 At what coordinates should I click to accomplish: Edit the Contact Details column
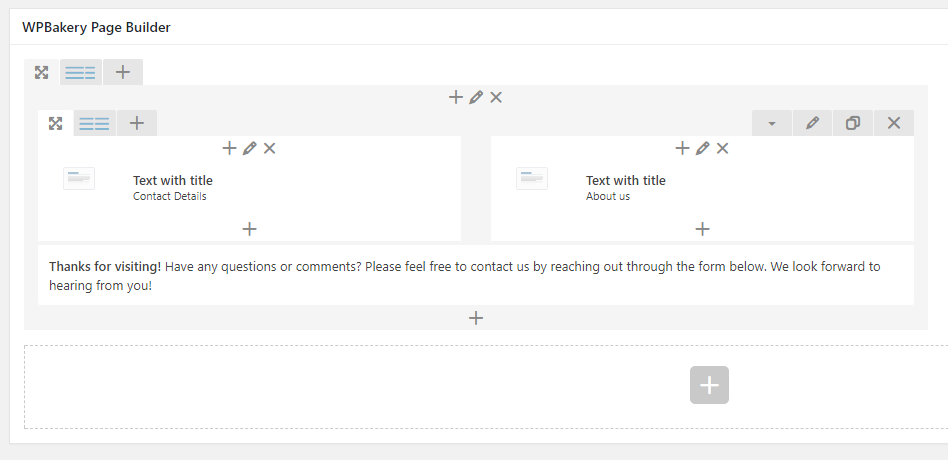[249, 148]
